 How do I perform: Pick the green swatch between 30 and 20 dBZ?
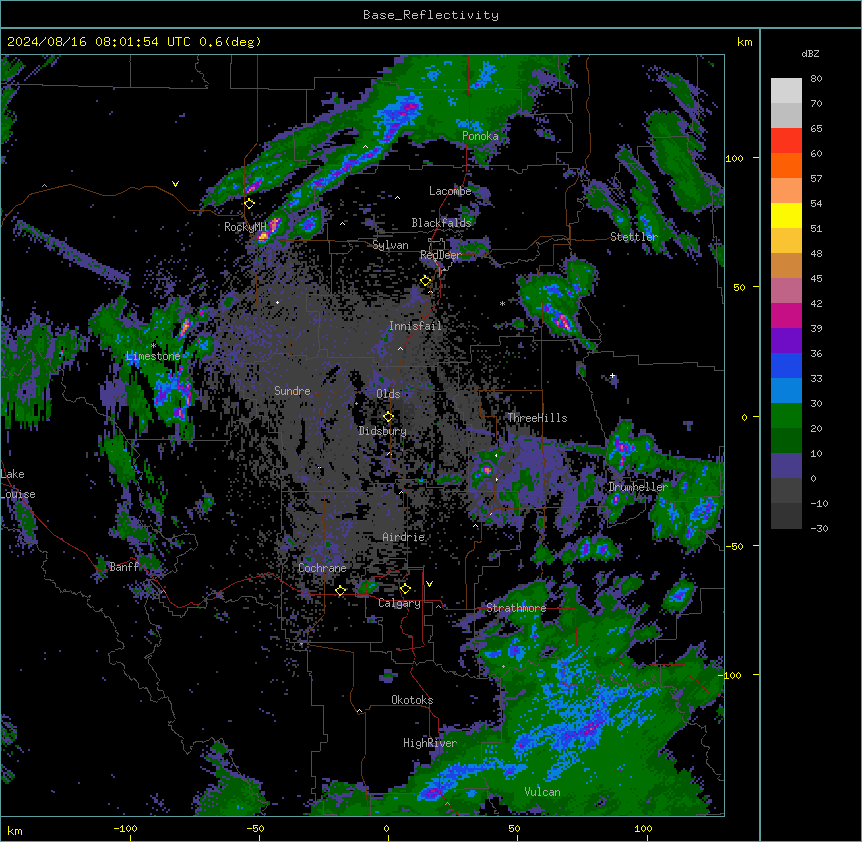point(786,416)
